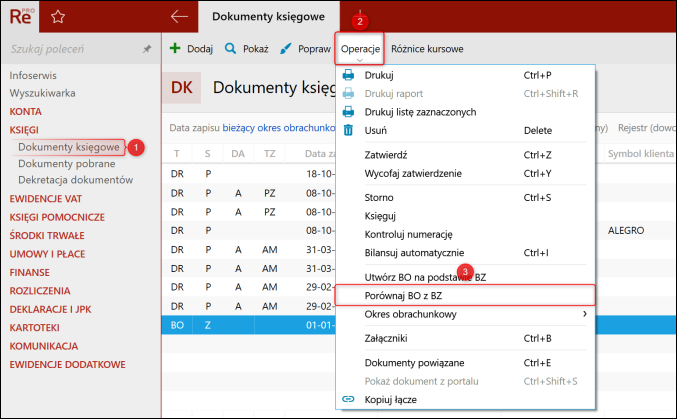Viewport: 677px width, 419px height.
Task: Open KOMUNIKACJA section
Action: pos(44,346)
